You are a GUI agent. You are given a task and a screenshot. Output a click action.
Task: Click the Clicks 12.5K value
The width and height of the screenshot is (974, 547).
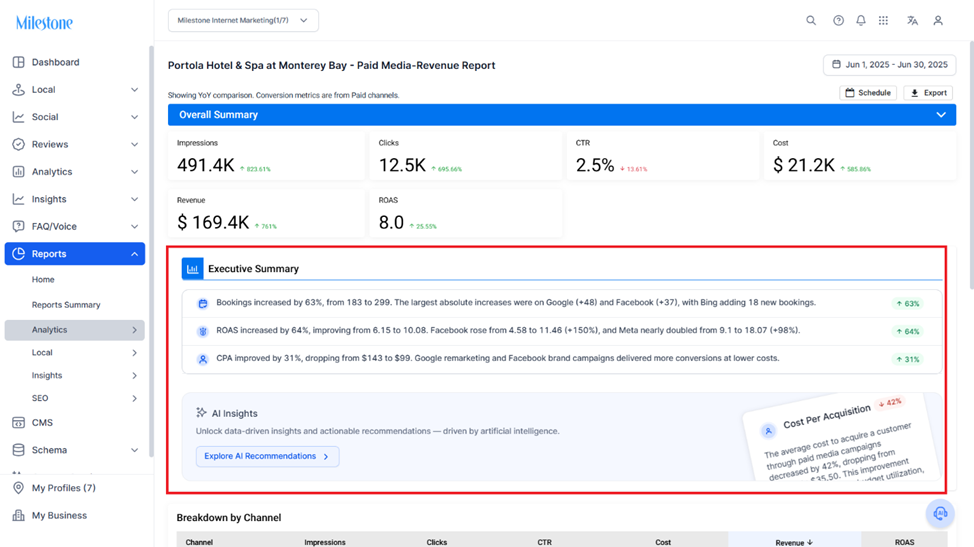(x=403, y=165)
